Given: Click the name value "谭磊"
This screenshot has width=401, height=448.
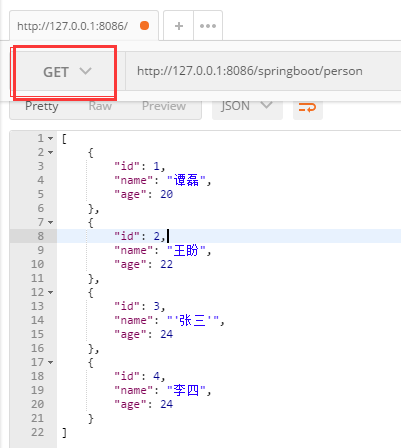Looking at the screenshot, I should click(x=186, y=180).
